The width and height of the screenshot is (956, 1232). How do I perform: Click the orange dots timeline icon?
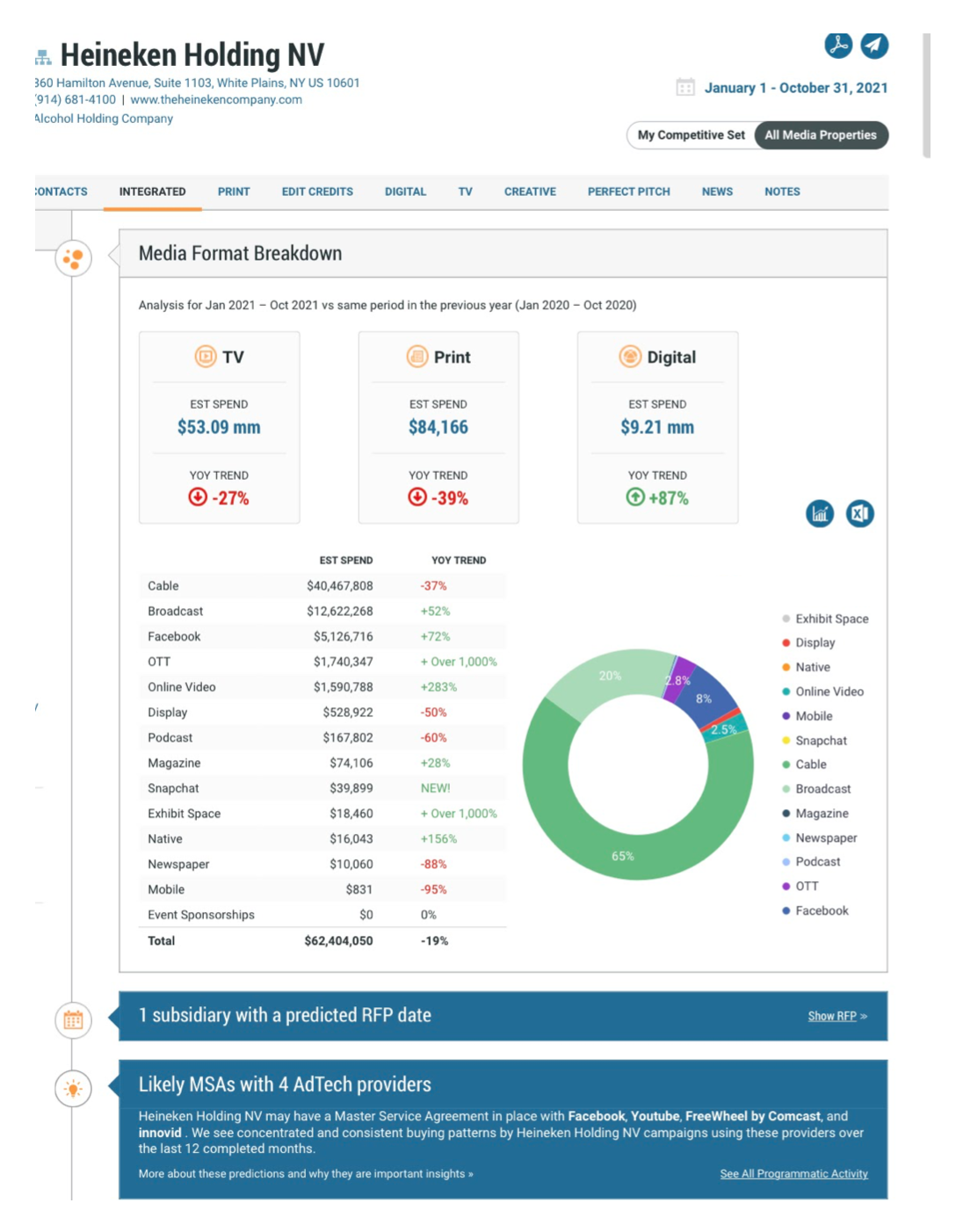click(73, 258)
